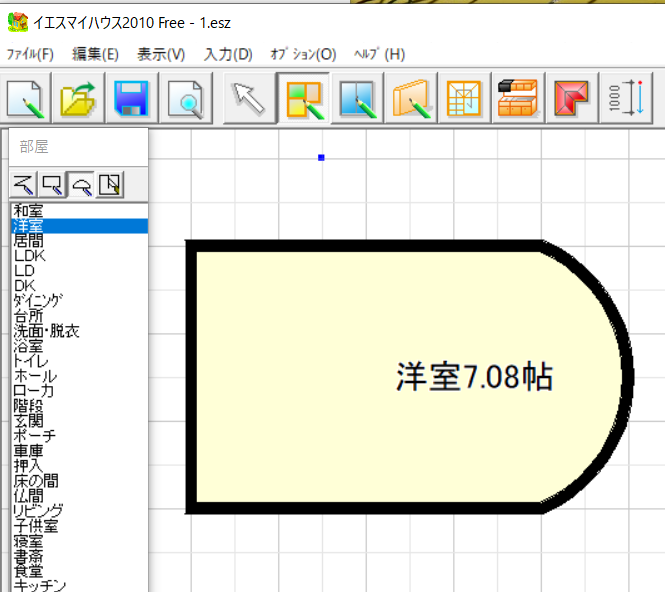Screen dimensions: 665x592
Task: Choose the rectangle room drawing mode icon
Action: (x=53, y=184)
